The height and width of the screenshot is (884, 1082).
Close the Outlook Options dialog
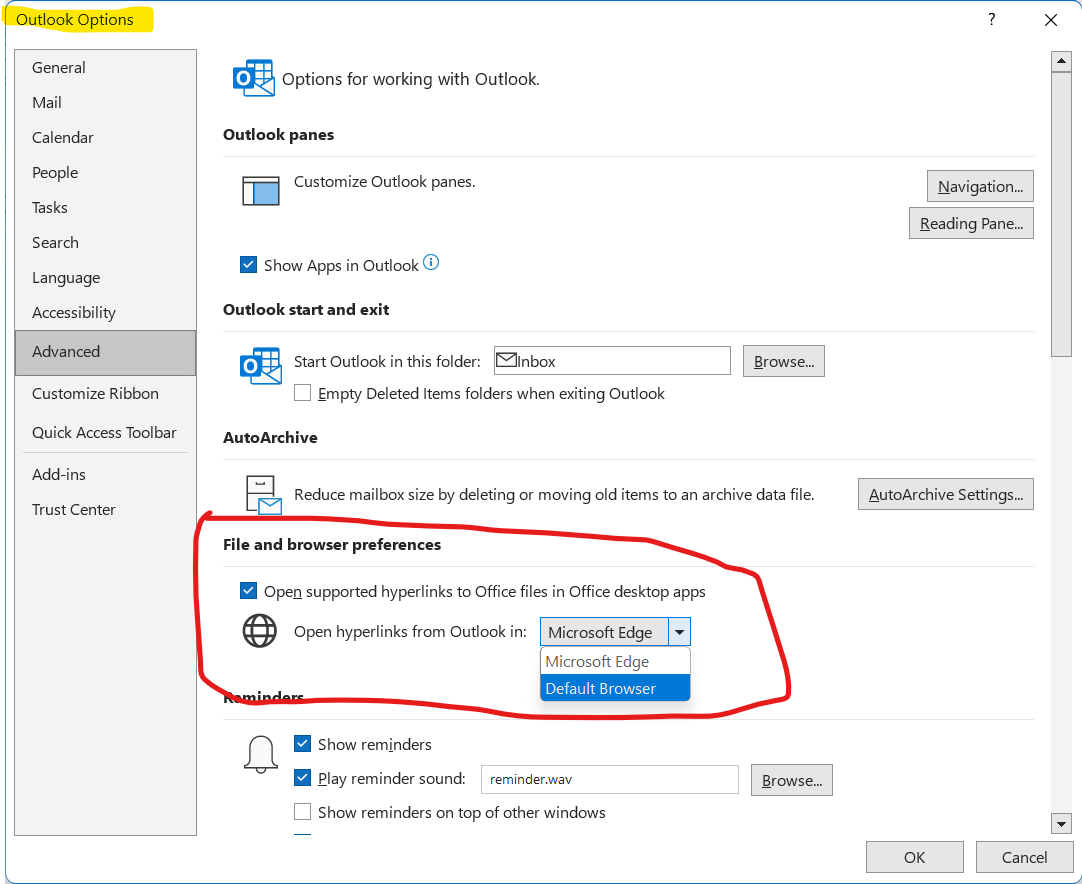click(x=1050, y=20)
